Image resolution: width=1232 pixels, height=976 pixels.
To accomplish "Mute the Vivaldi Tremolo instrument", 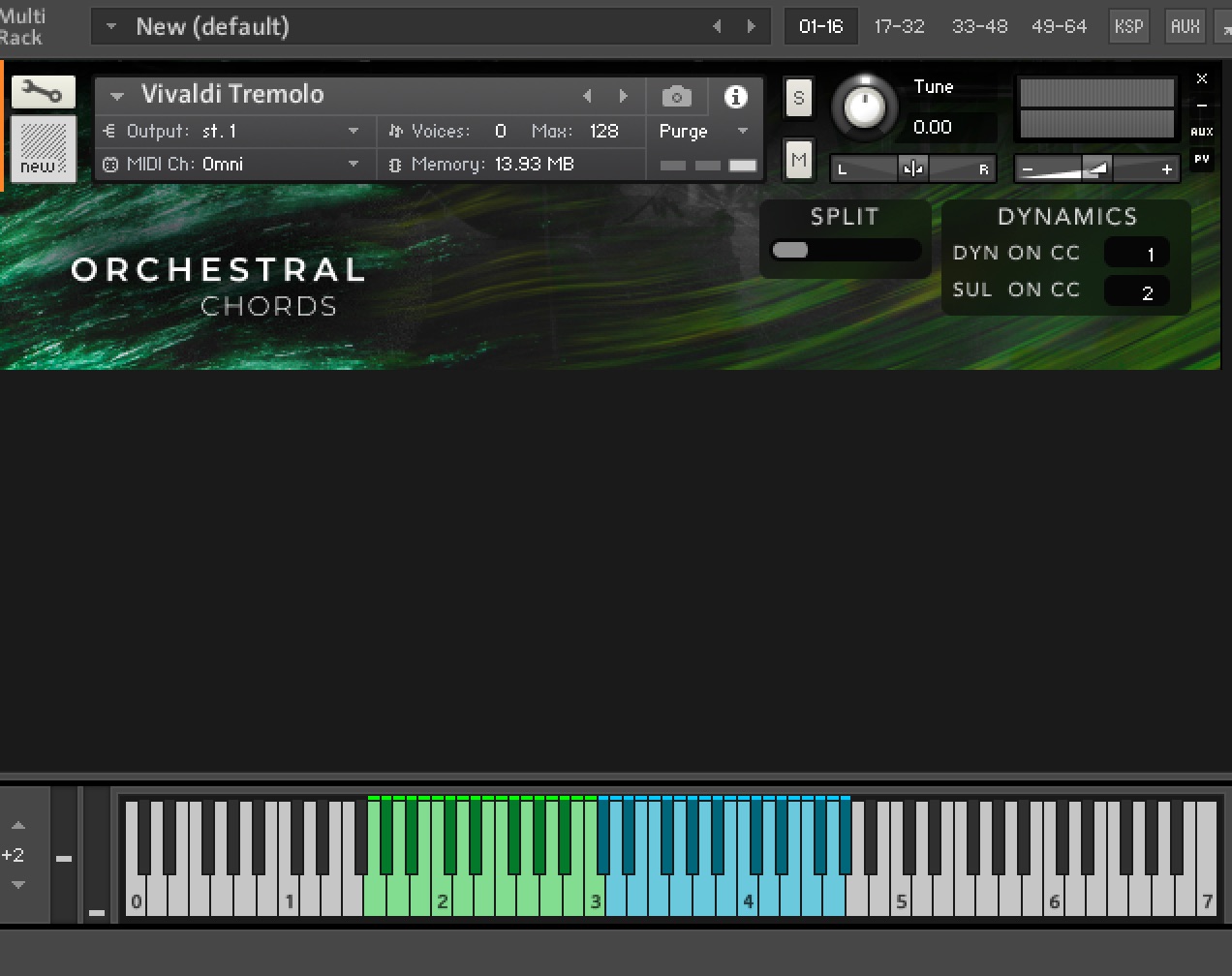I will (x=798, y=160).
